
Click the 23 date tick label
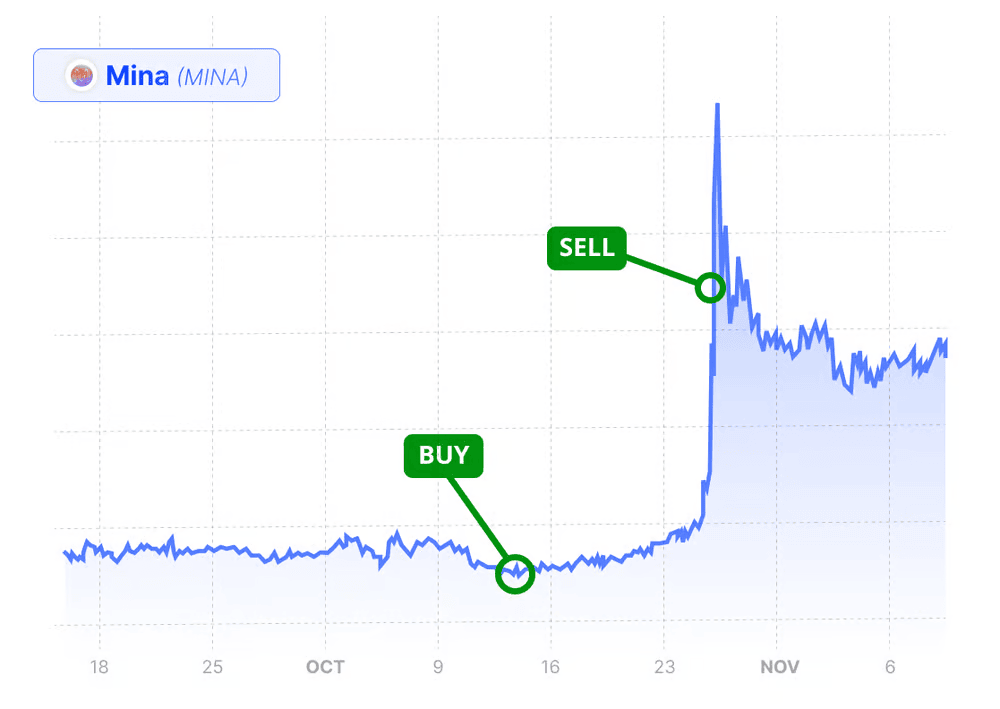(664, 667)
